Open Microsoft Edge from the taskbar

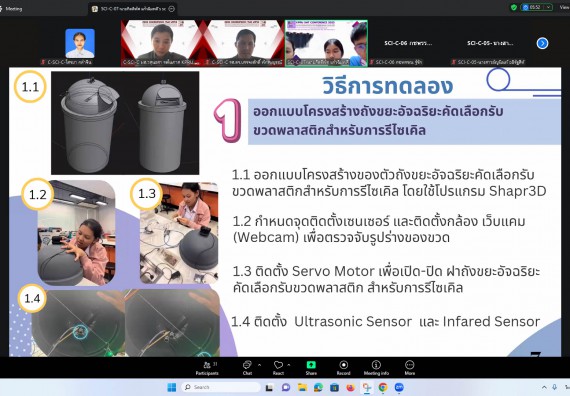(318, 388)
